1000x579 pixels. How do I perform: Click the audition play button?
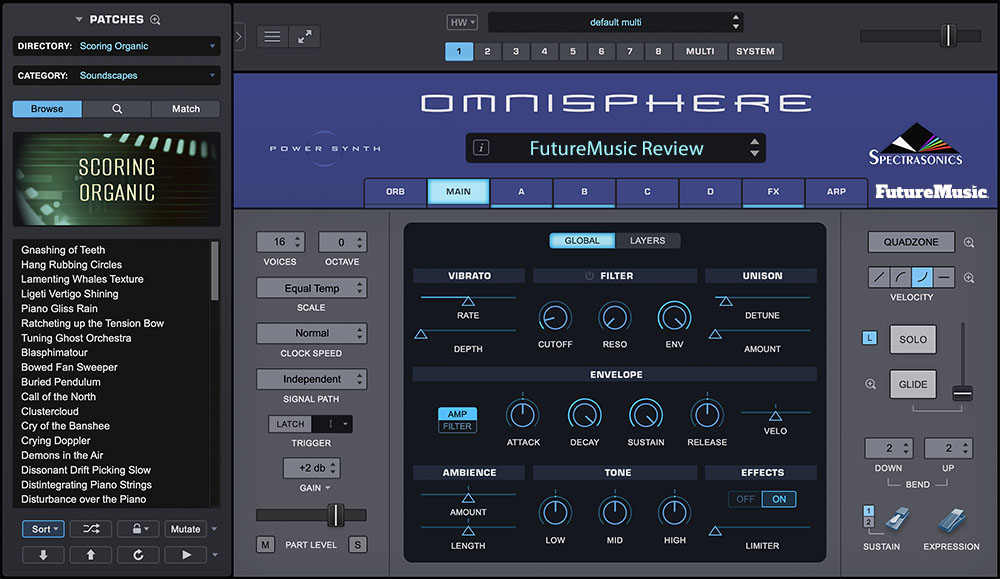pos(186,555)
